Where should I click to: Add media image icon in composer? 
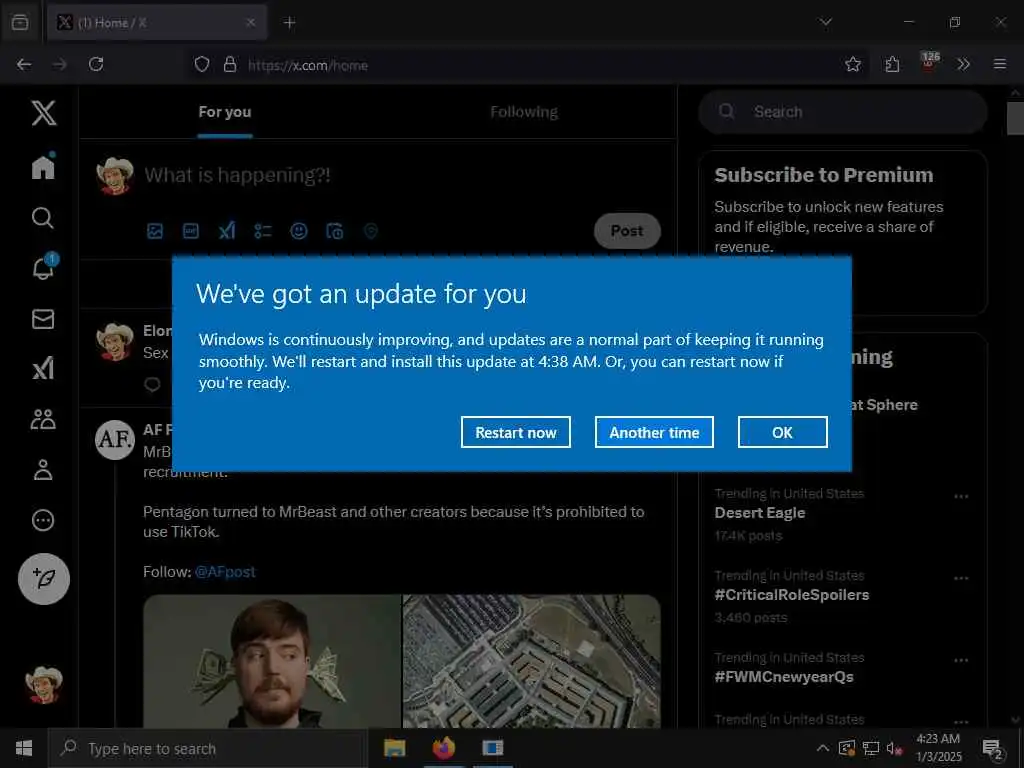(155, 231)
